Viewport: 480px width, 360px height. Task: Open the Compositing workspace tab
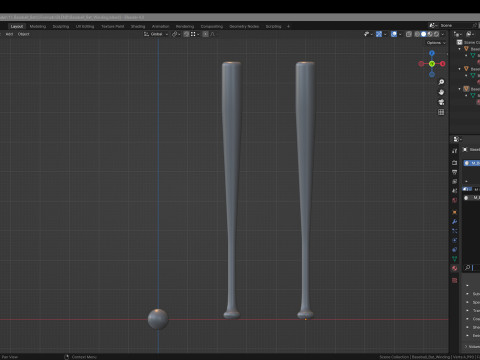[x=212, y=26]
